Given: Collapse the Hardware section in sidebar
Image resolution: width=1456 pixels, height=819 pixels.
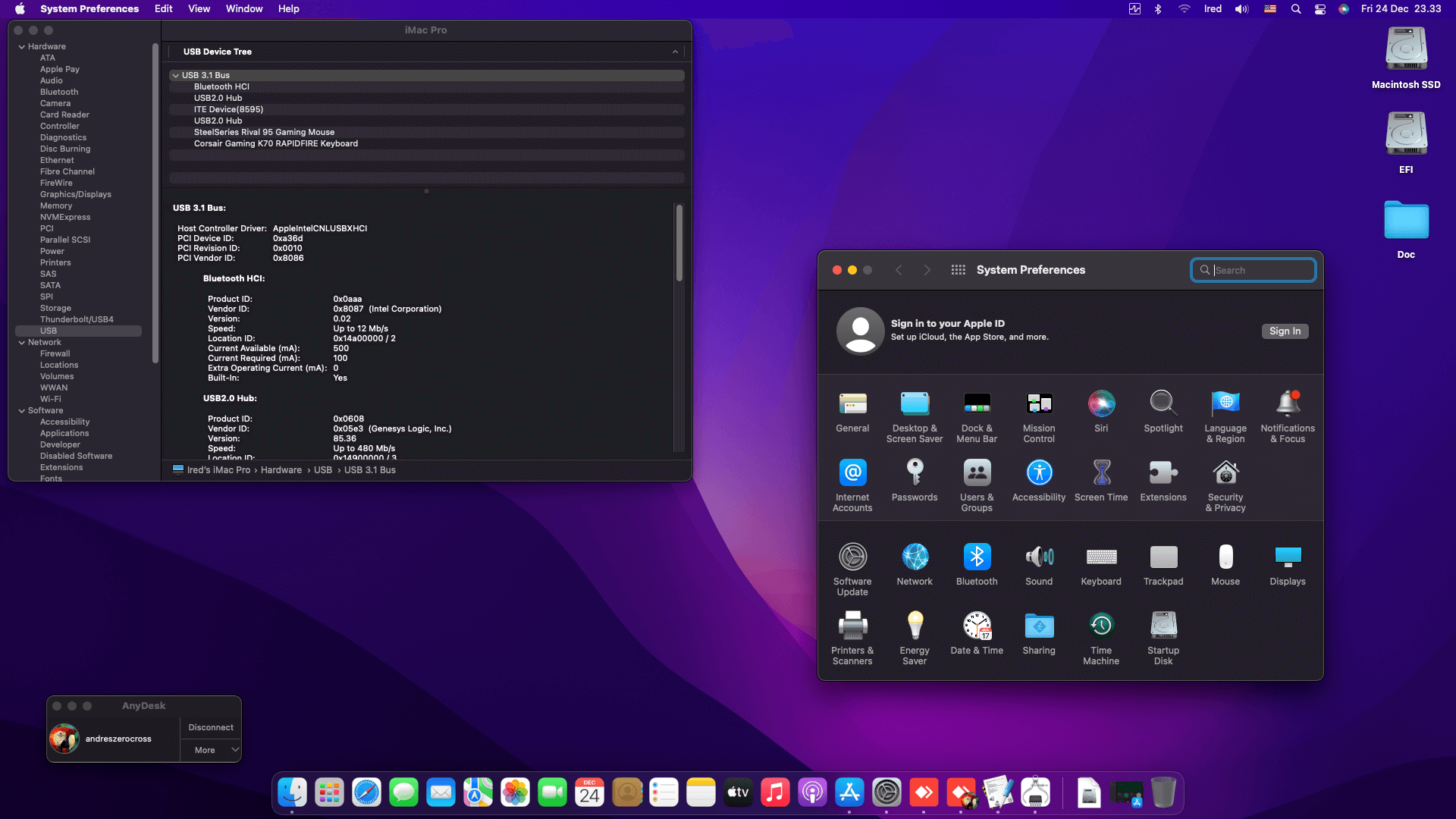Looking at the screenshot, I should pyautogui.click(x=22, y=47).
